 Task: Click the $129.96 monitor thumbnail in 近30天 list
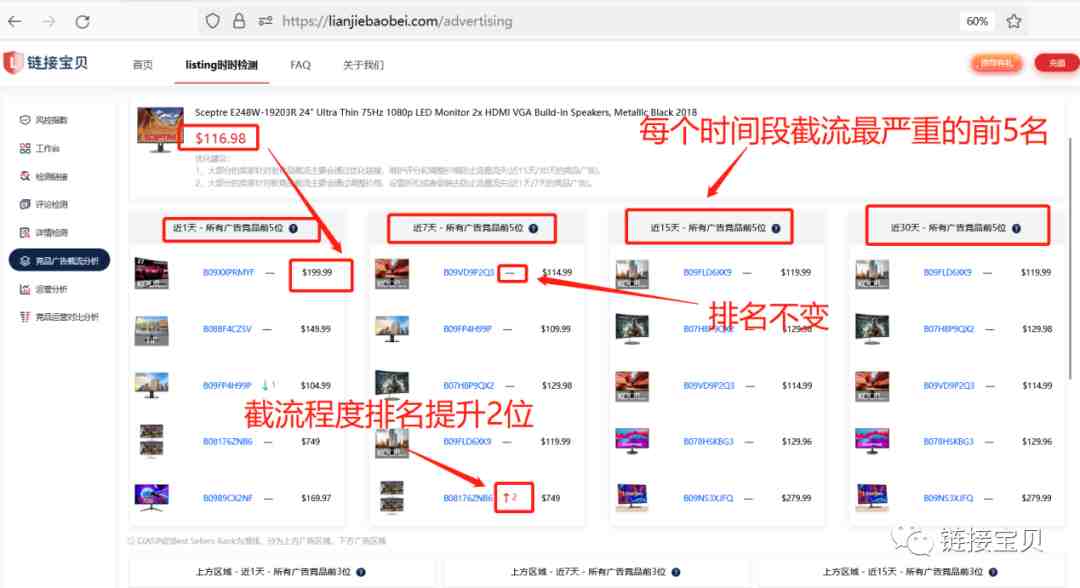pos(872,441)
